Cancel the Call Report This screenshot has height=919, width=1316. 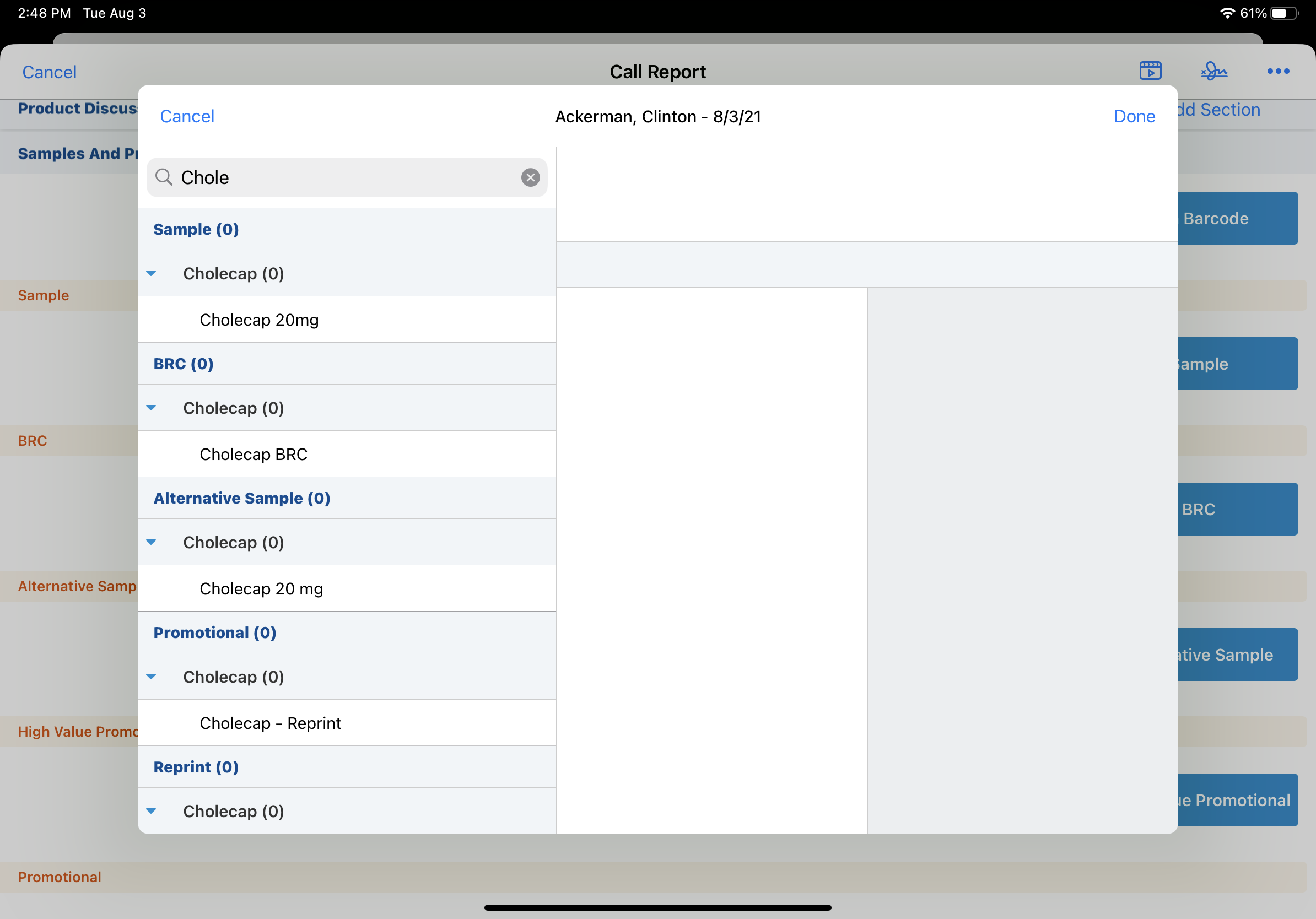click(x=49, y=72)
